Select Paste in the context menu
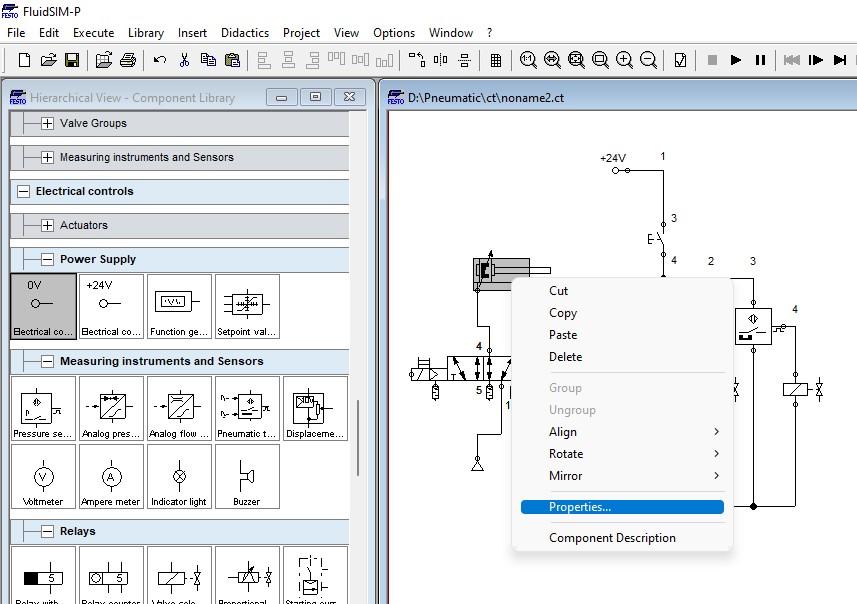This screenshot has height=604, width=857. [622, 335]
